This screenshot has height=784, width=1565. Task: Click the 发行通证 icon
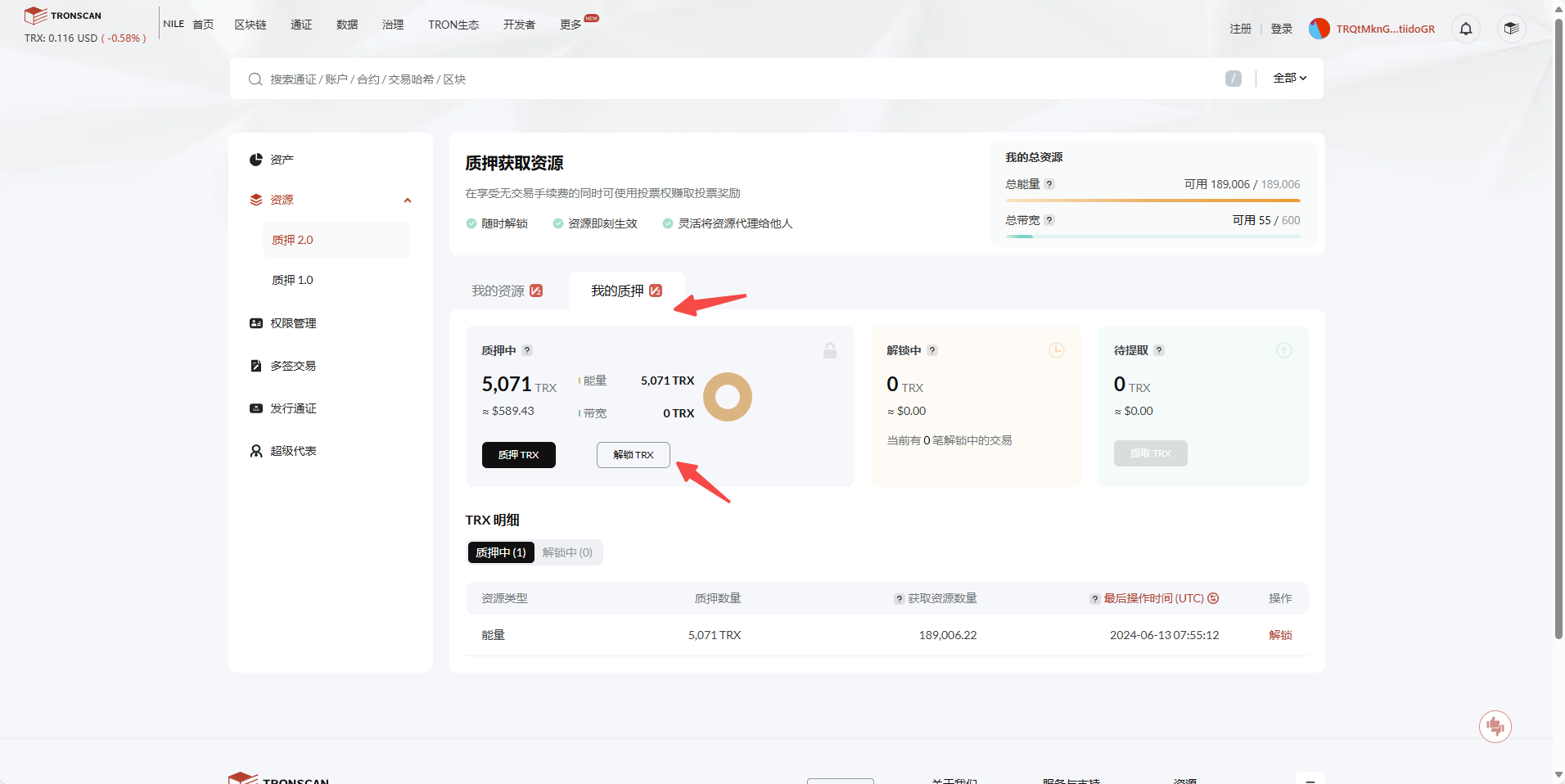[256, 408]
